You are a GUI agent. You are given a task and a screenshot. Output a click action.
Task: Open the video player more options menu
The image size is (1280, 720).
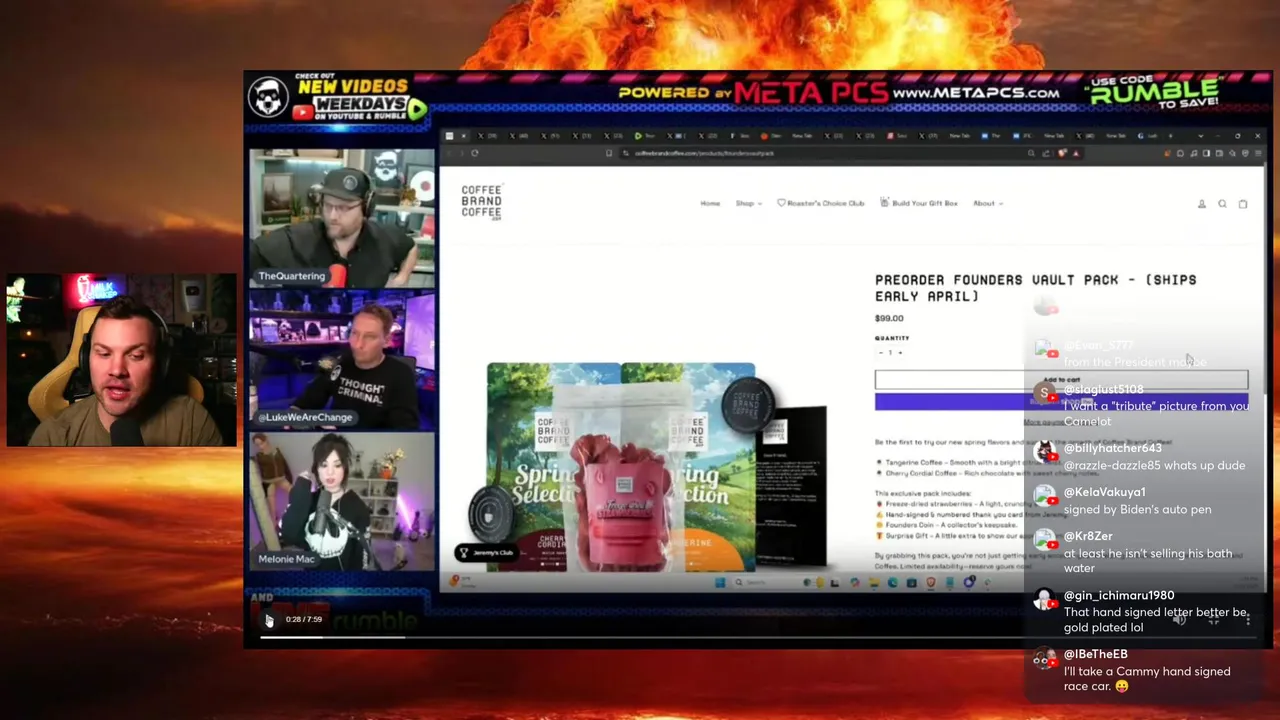pos(1248,620)
